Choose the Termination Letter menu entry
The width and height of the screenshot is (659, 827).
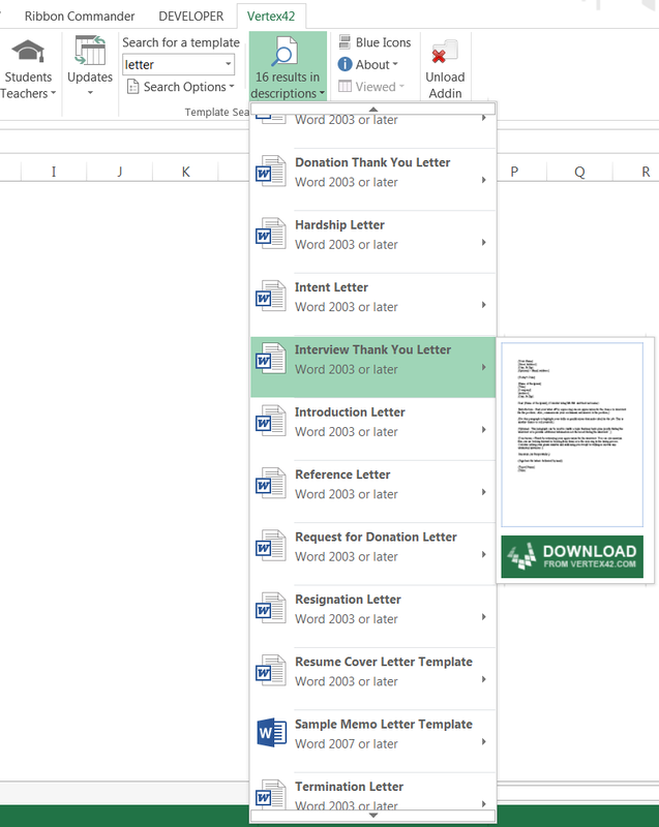[373, 794]
